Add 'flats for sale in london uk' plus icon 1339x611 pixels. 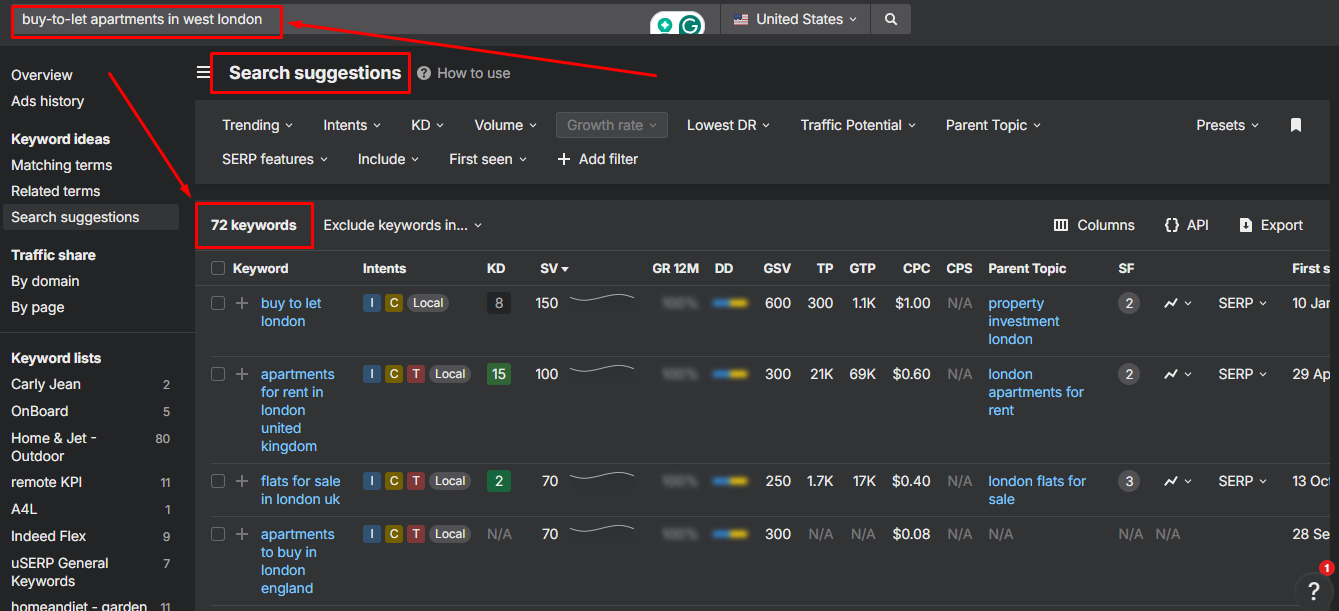click(241, 481)
